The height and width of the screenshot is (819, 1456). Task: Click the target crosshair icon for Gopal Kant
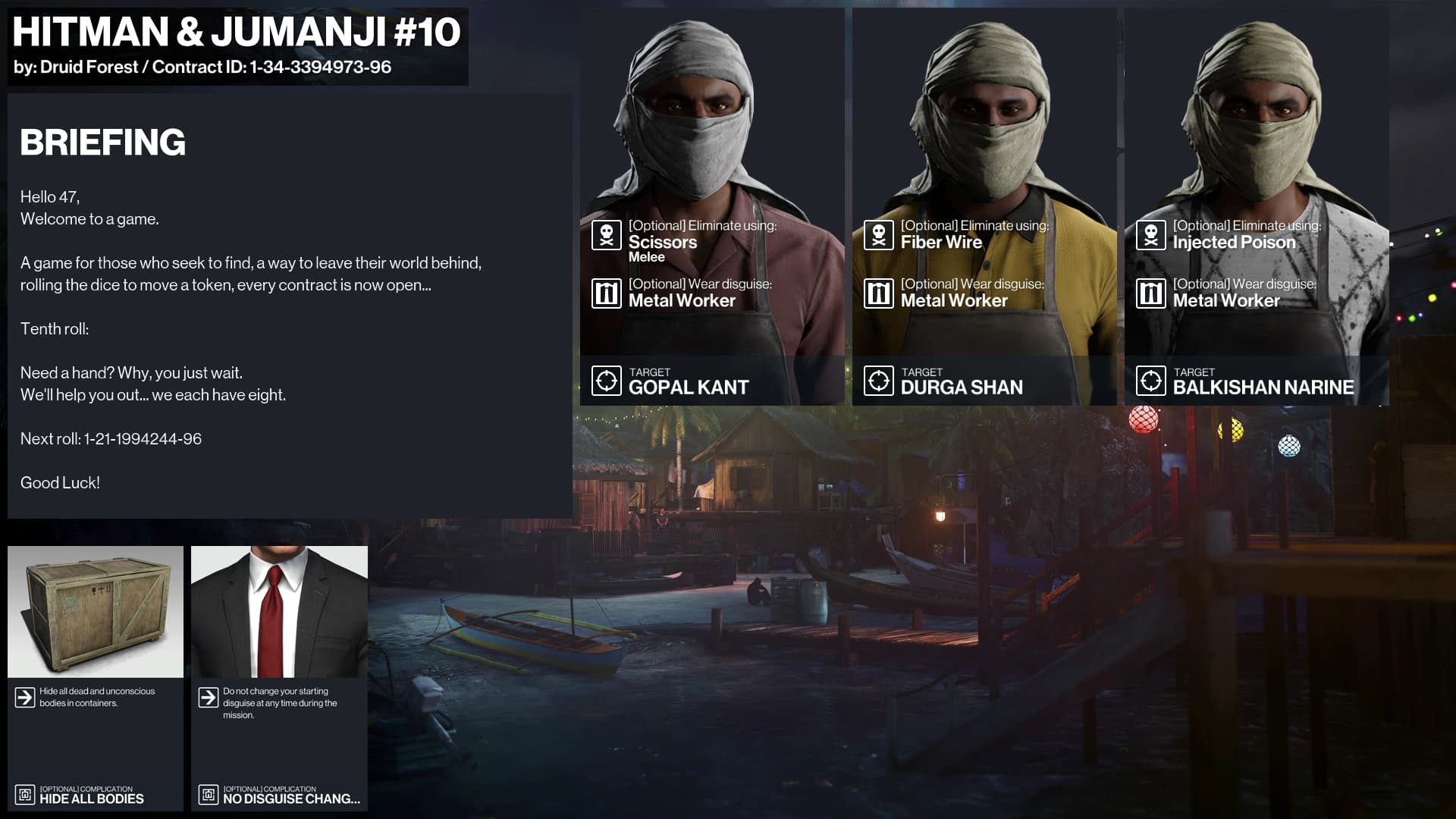(x=607, y=381)
